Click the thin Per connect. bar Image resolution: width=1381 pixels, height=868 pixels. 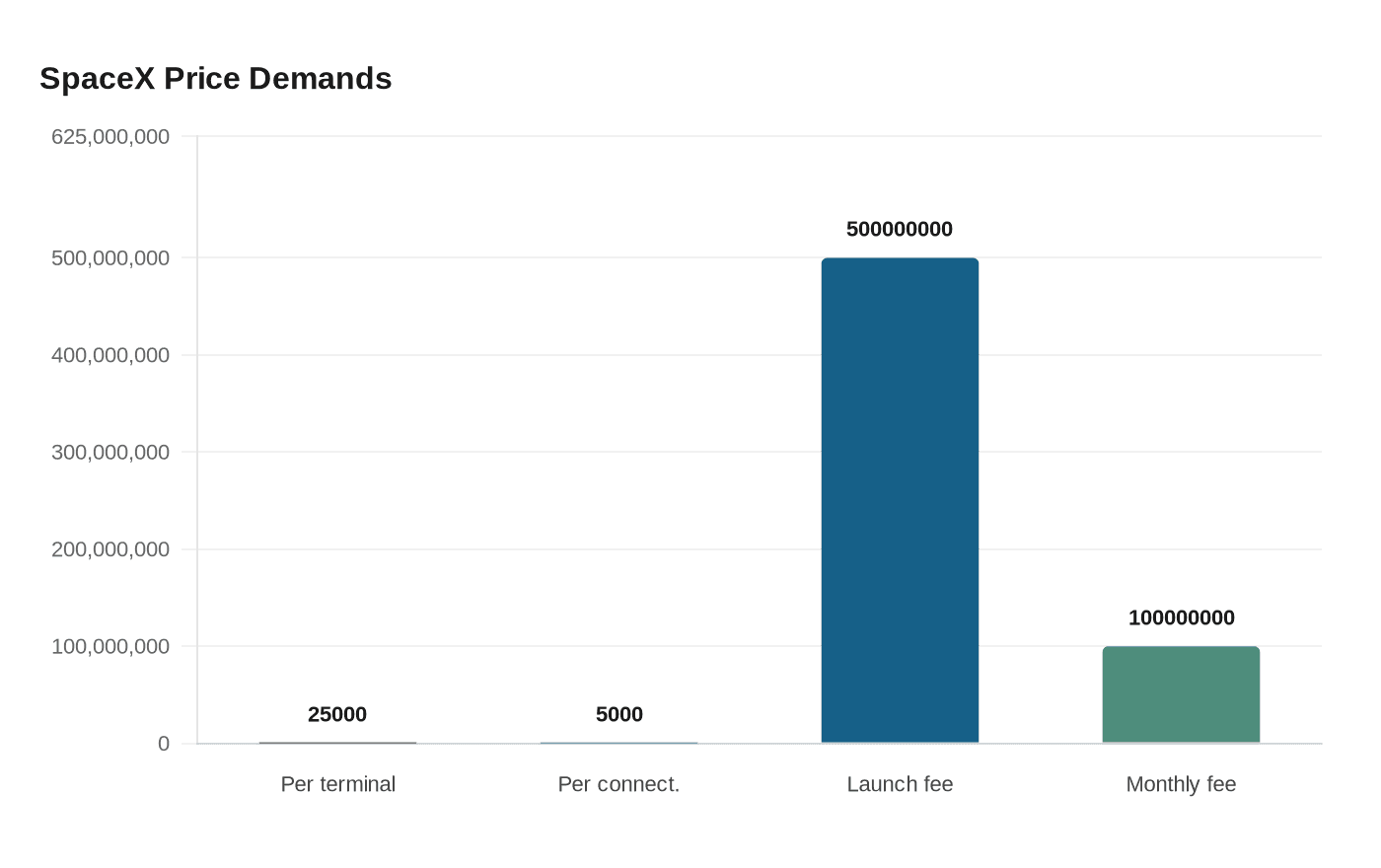[x=618, y=743]
